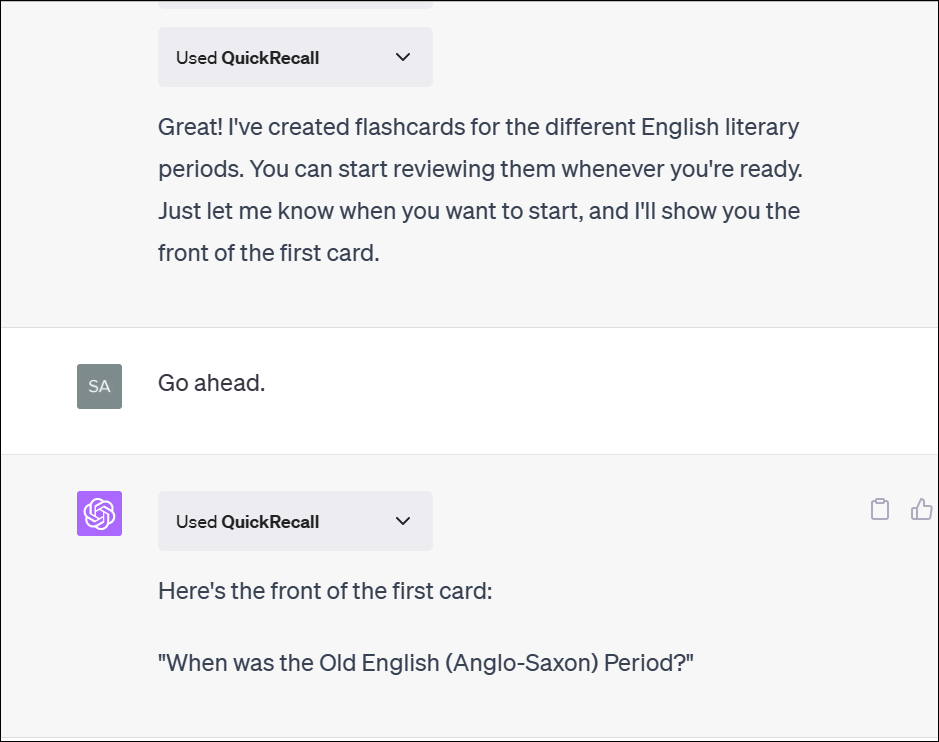Click the 'Just let me know when' line

click(x=479, y=211)
